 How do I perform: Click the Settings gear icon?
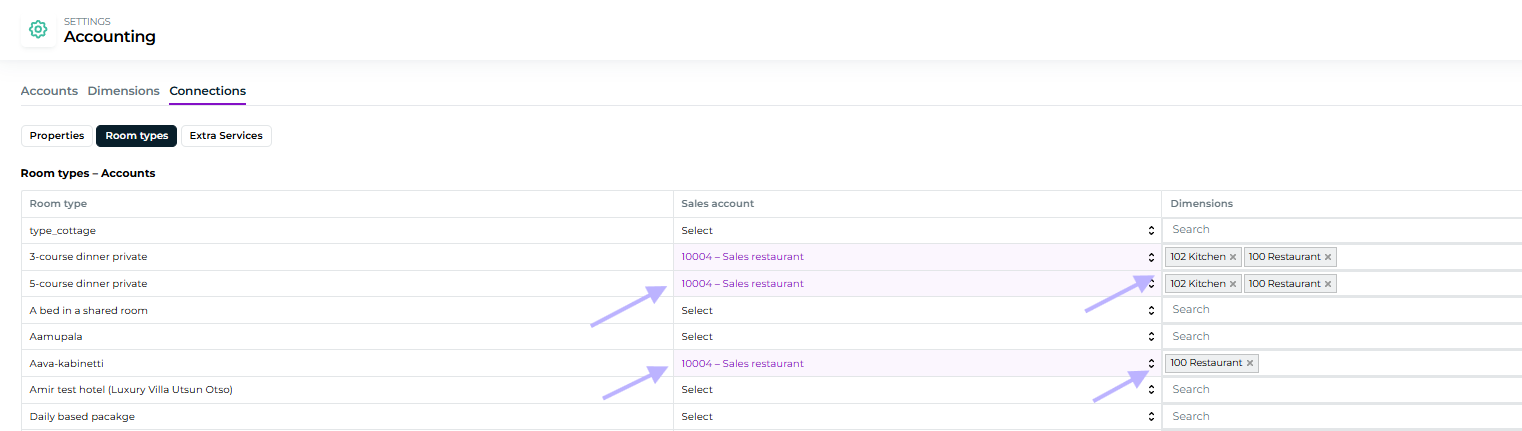[38, 30]
